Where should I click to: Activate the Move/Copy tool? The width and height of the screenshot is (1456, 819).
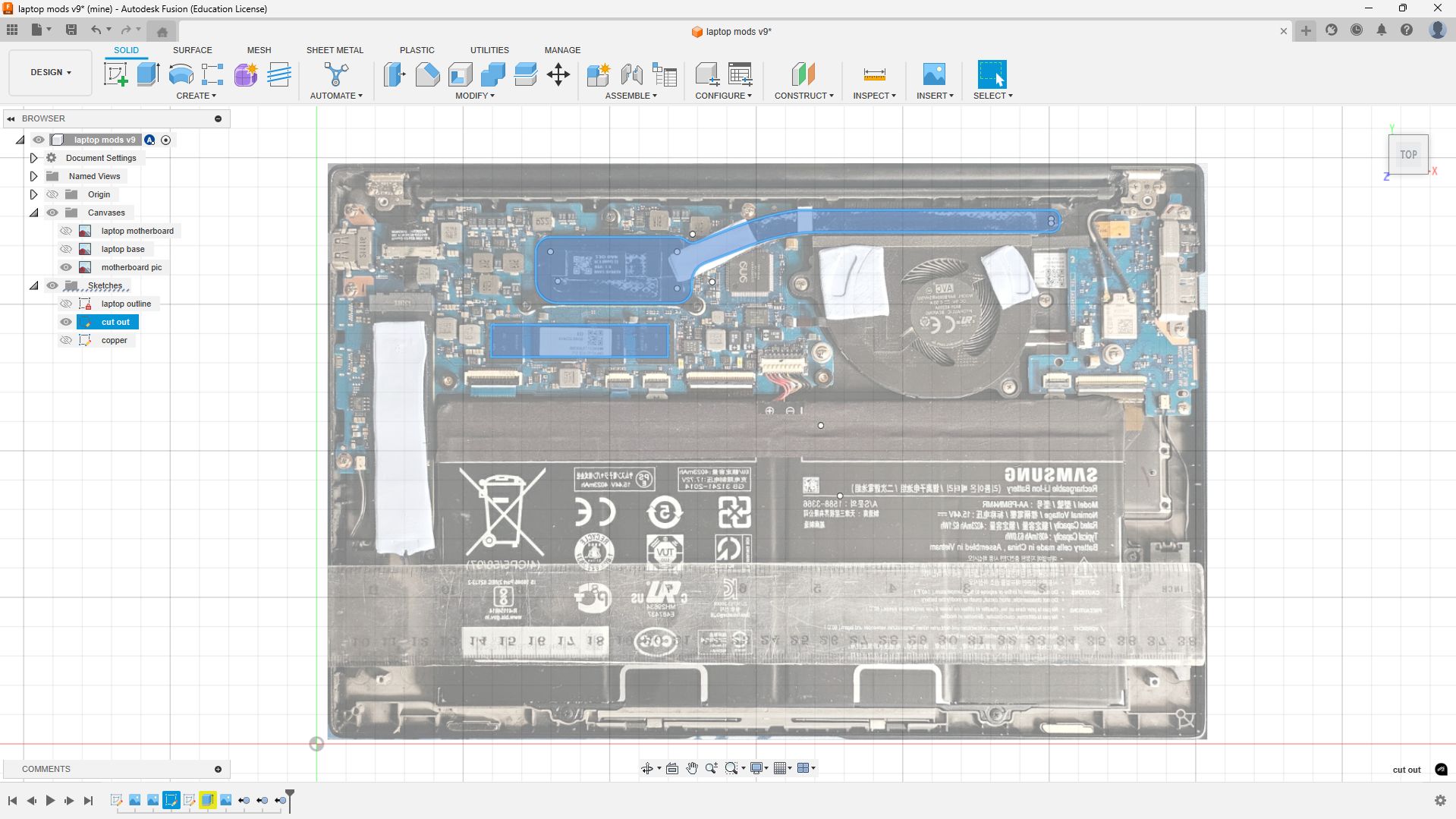coord(558,74)
